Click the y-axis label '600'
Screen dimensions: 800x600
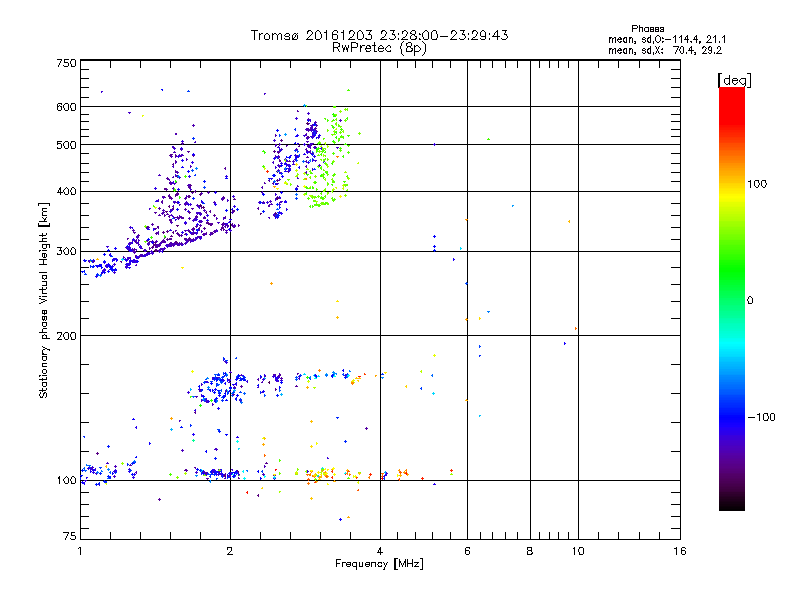point(66,107)
